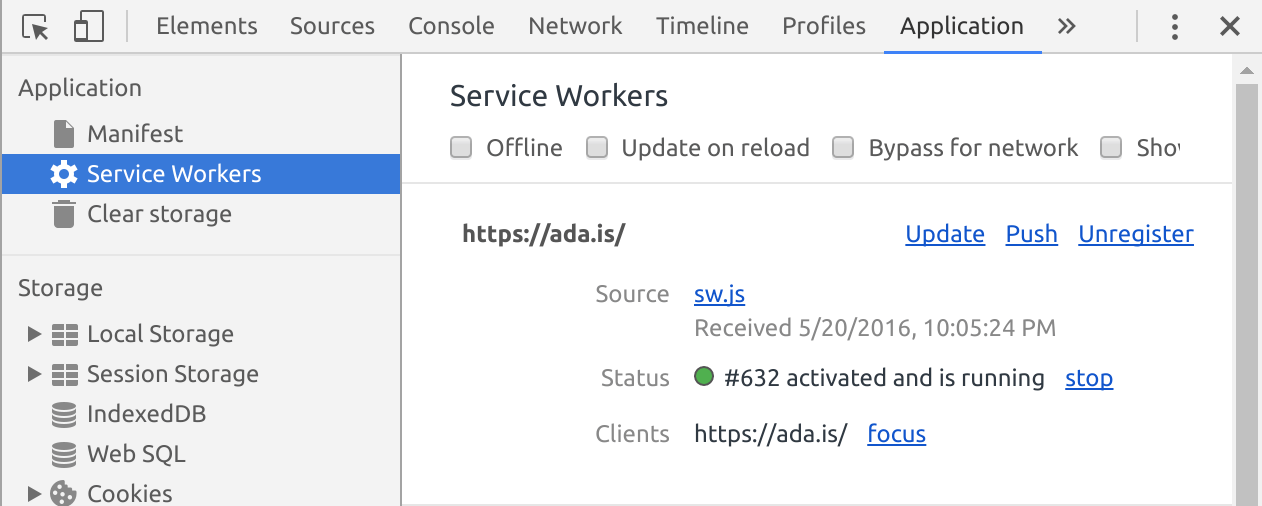The width and height of the screenshot is (1262, 506).
Task: Click the Manifest file icon
Action: point(64,134)
